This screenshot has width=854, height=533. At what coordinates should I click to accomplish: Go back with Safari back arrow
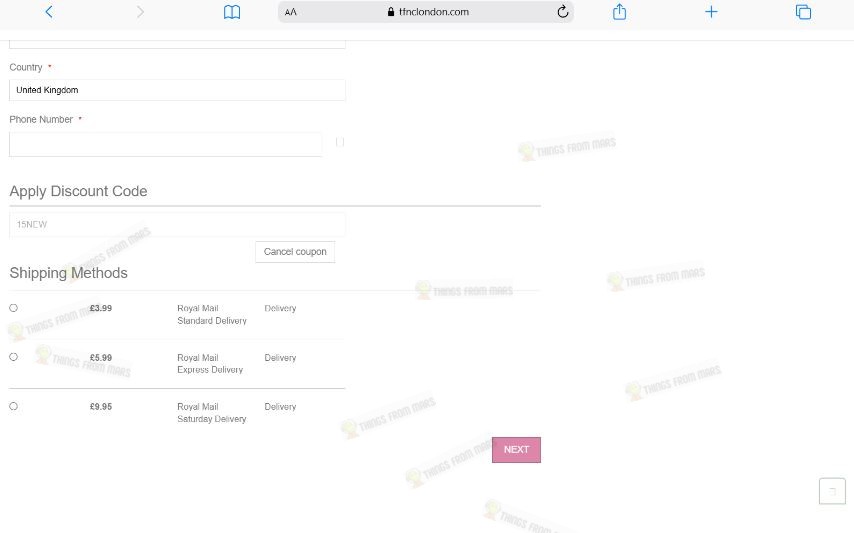coord(49,12)
